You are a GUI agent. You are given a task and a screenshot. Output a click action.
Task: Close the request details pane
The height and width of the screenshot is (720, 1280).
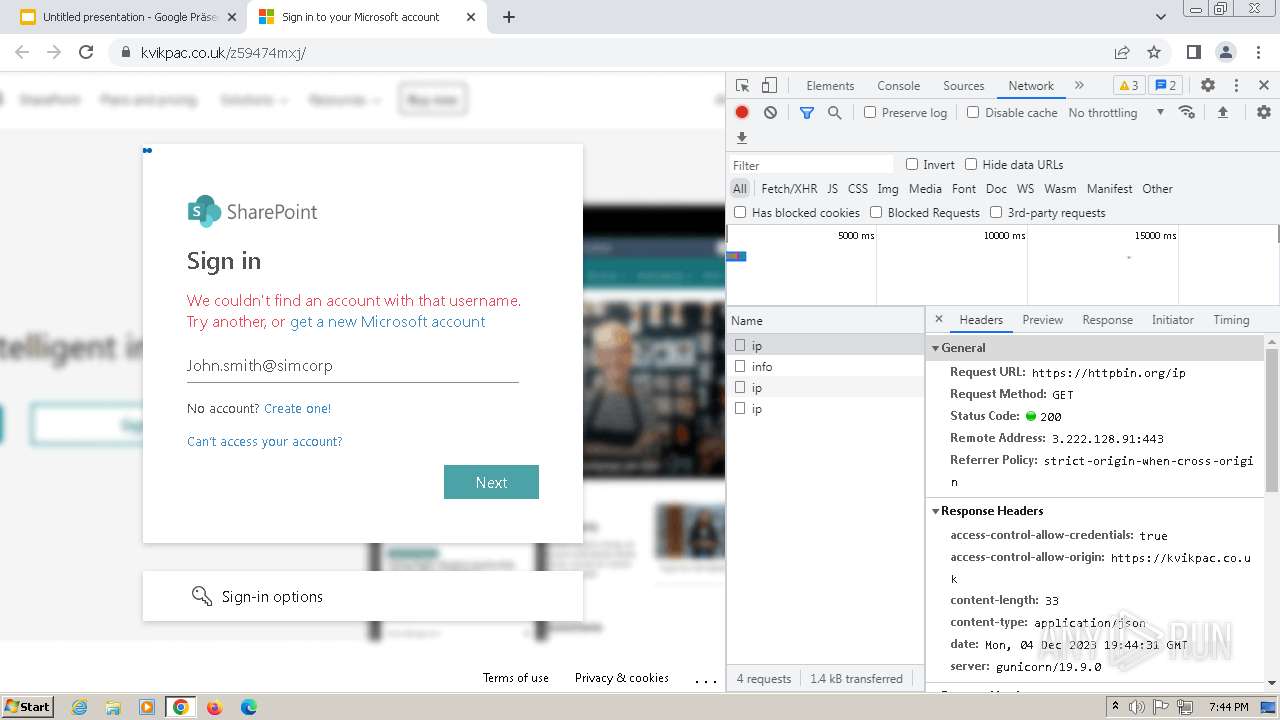(938, 320)
